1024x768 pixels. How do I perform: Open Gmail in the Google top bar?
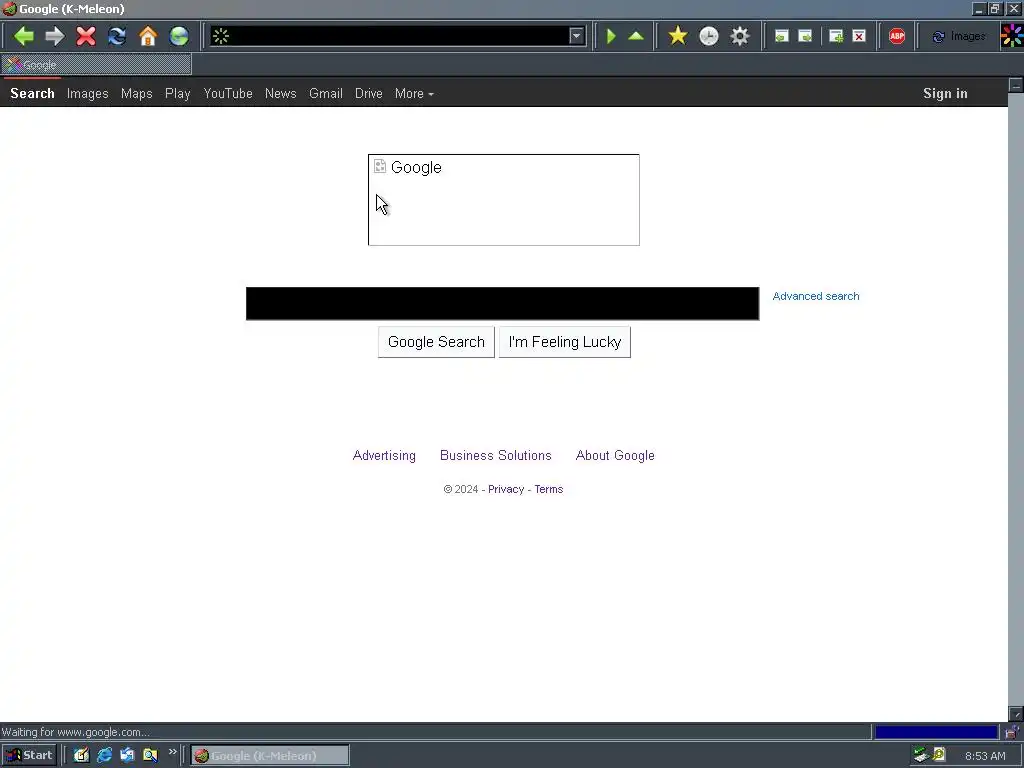pos(326,93)
